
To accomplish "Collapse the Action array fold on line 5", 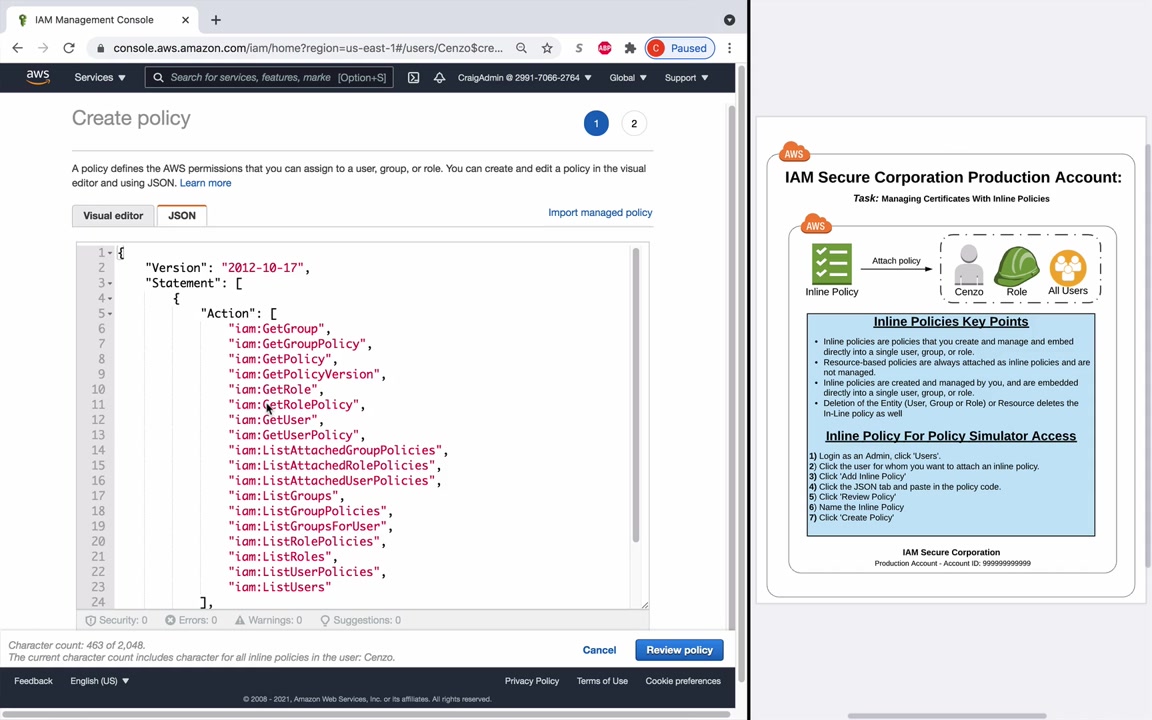I will click(x=110, y=313).
